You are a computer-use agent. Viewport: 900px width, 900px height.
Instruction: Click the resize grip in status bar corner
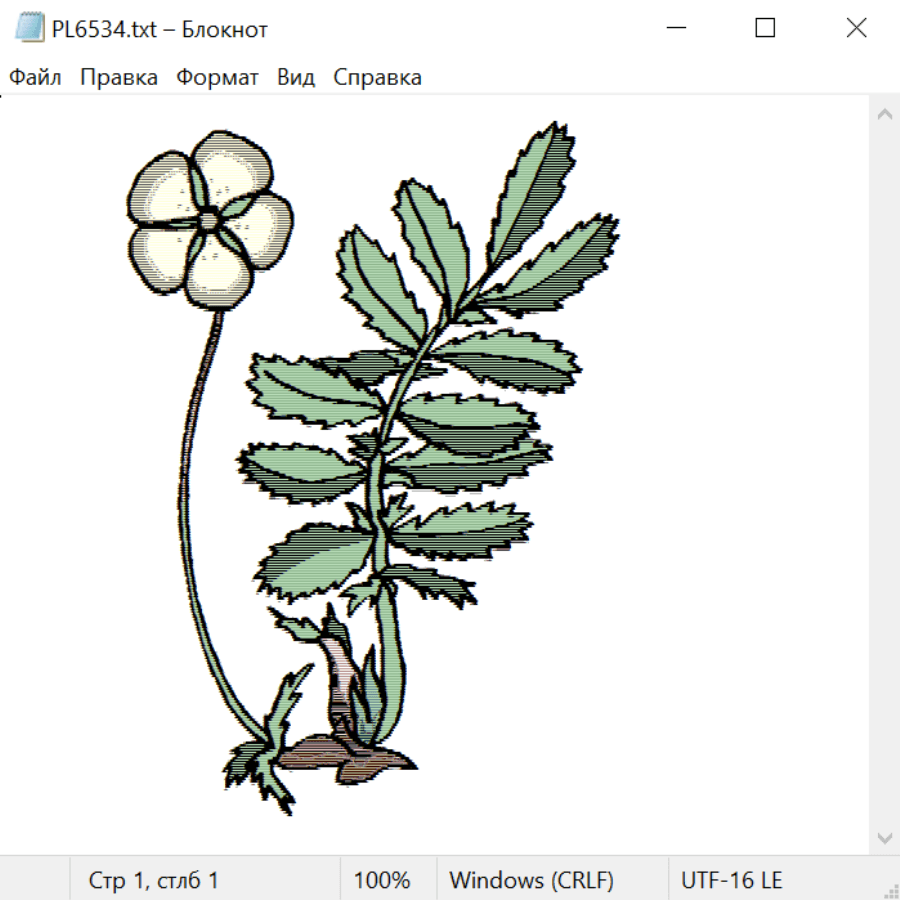pos(889,889)
